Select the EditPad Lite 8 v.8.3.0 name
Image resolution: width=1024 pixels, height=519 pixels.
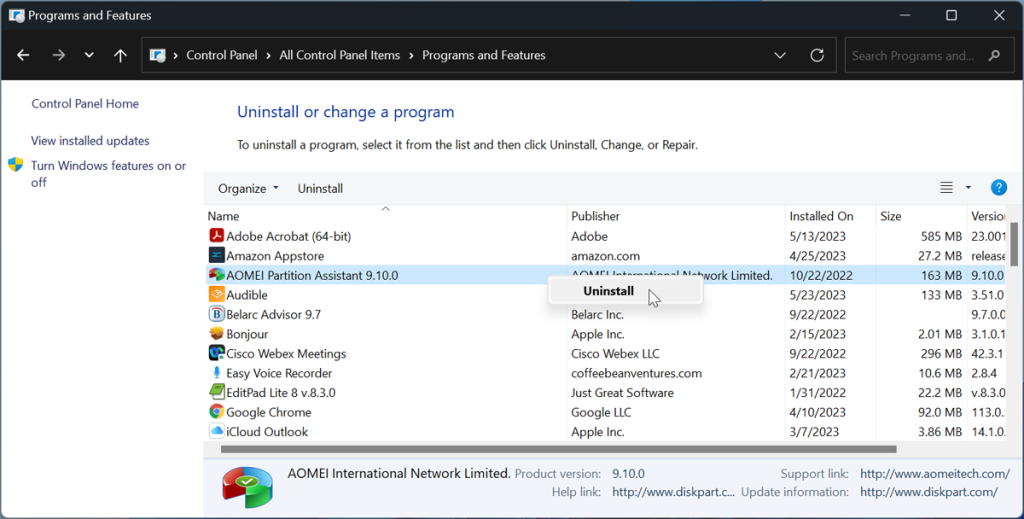coord(281,393)
